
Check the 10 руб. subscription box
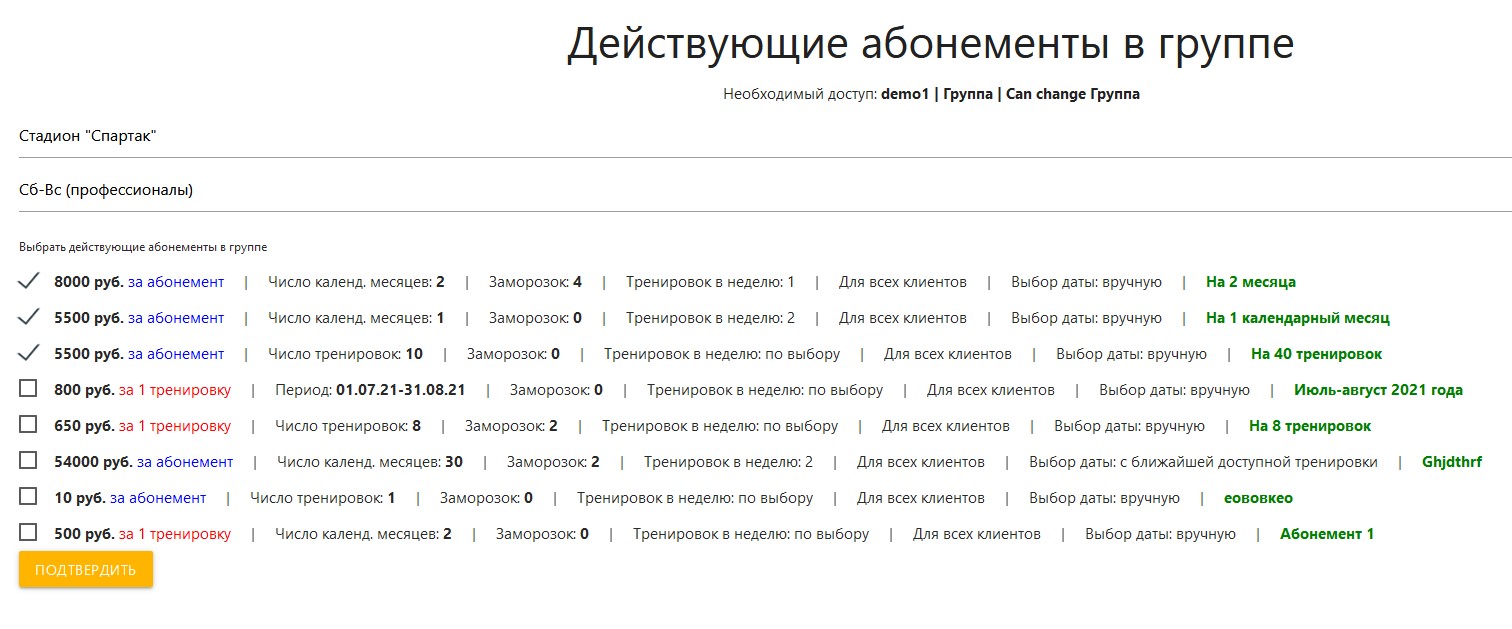pyautogui.click(x=28, y=496)
